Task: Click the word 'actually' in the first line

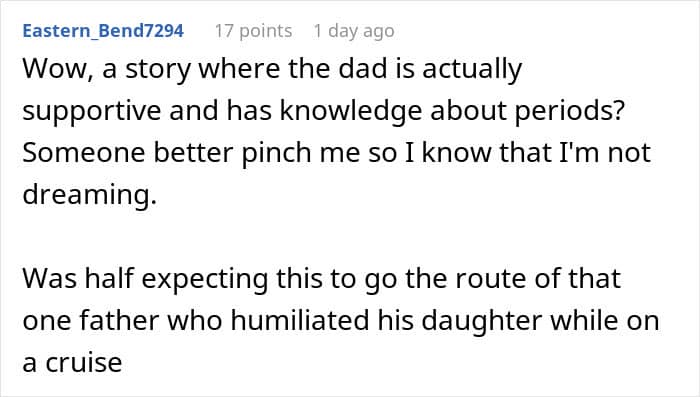Action: 472,70
